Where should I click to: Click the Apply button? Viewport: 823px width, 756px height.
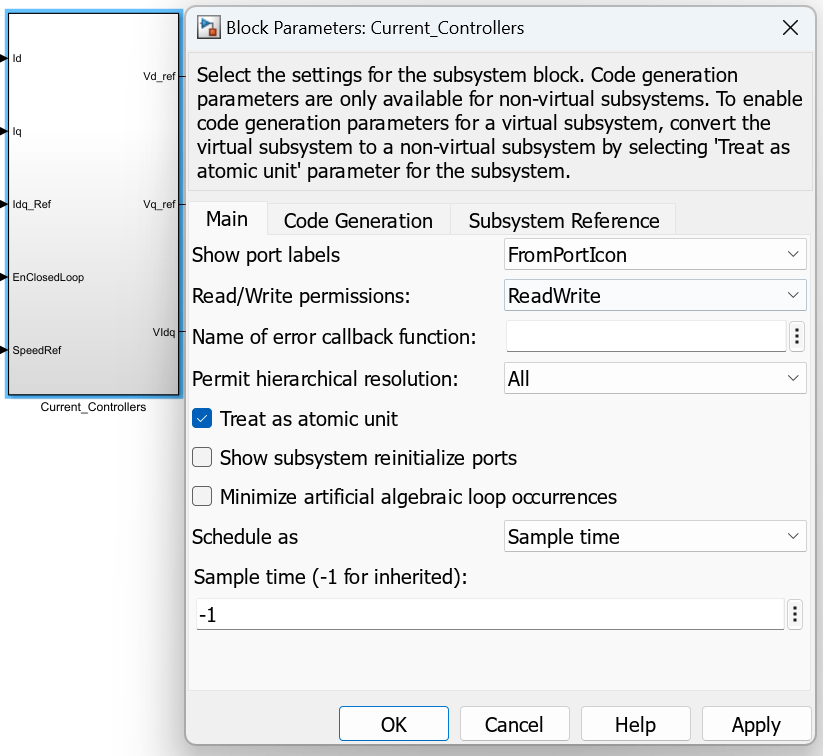pos(756,725)
